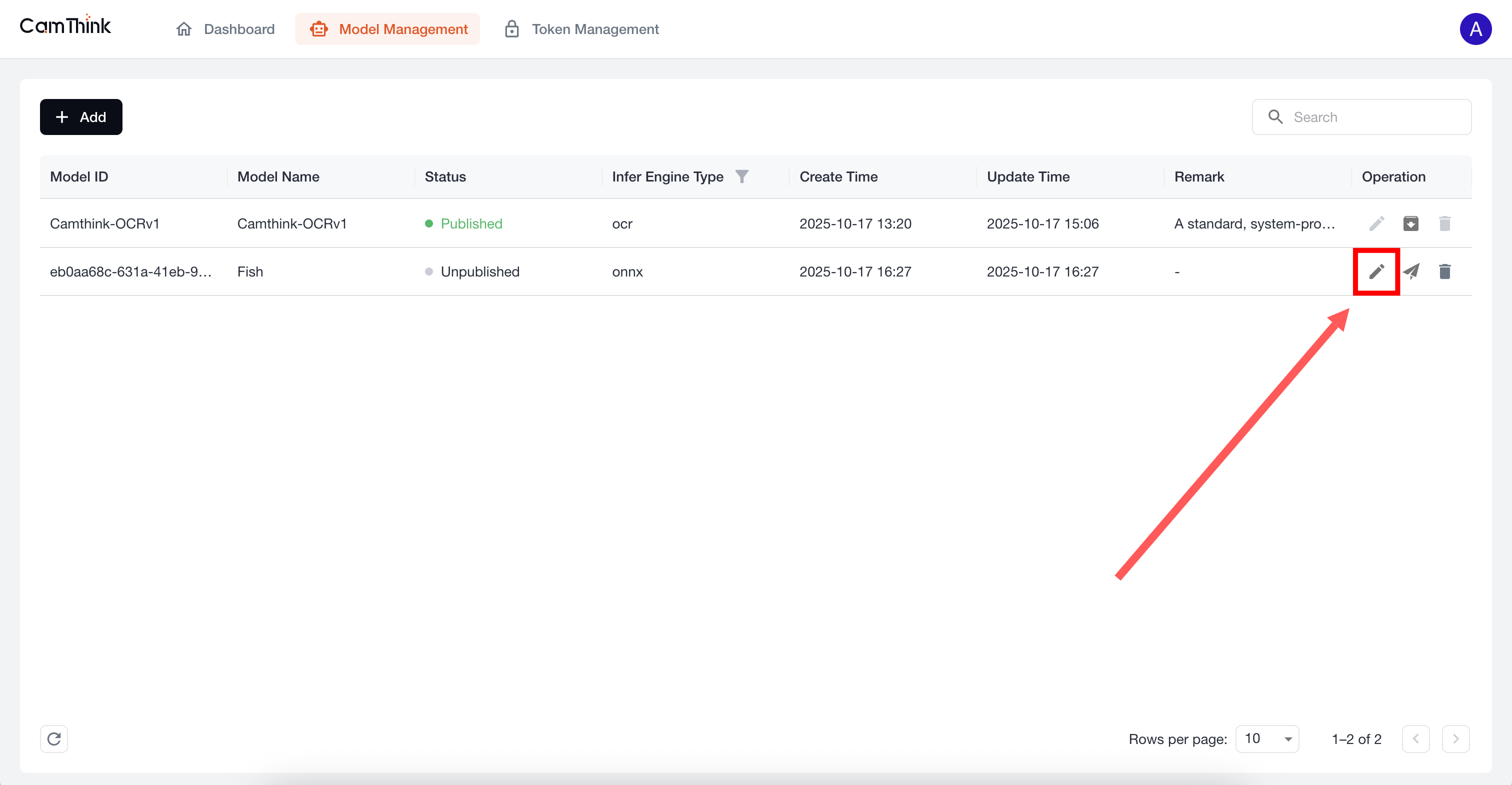
Task: Delete the Fish model via trash icon
Action: pyautogui.click(x=1444, y=271)
